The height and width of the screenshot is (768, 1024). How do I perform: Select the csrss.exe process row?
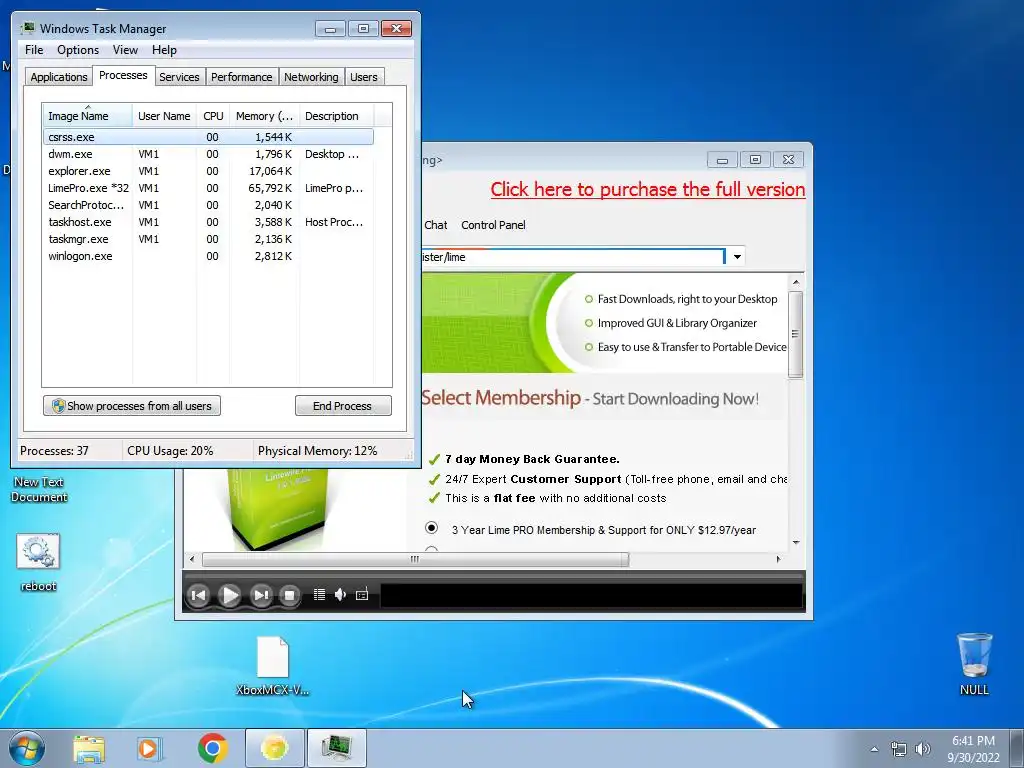pyautogui.click(x=208, y=137)
